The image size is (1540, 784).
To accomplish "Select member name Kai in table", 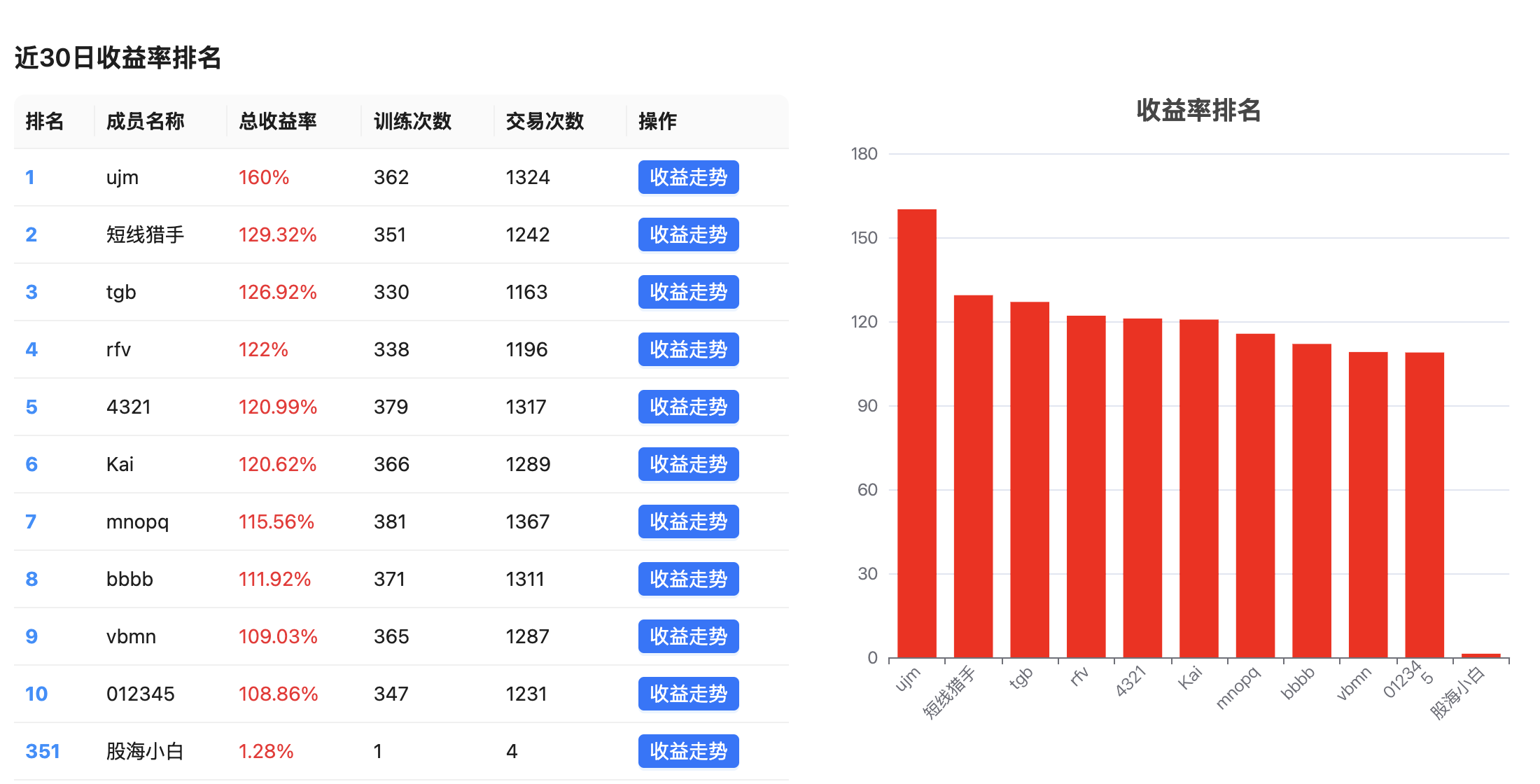I will [120, 464].
